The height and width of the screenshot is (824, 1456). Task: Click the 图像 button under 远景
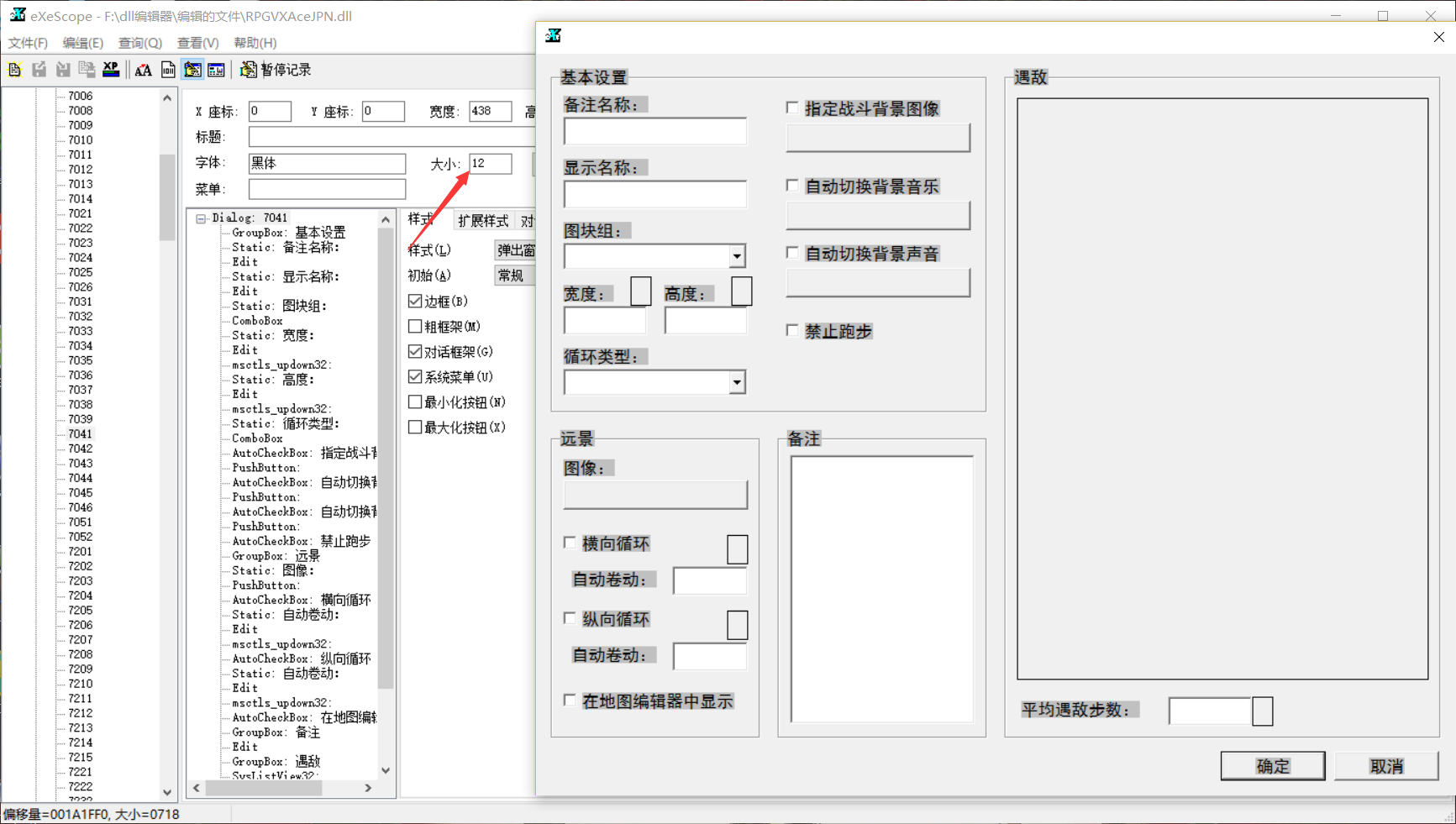coord(655,495)
